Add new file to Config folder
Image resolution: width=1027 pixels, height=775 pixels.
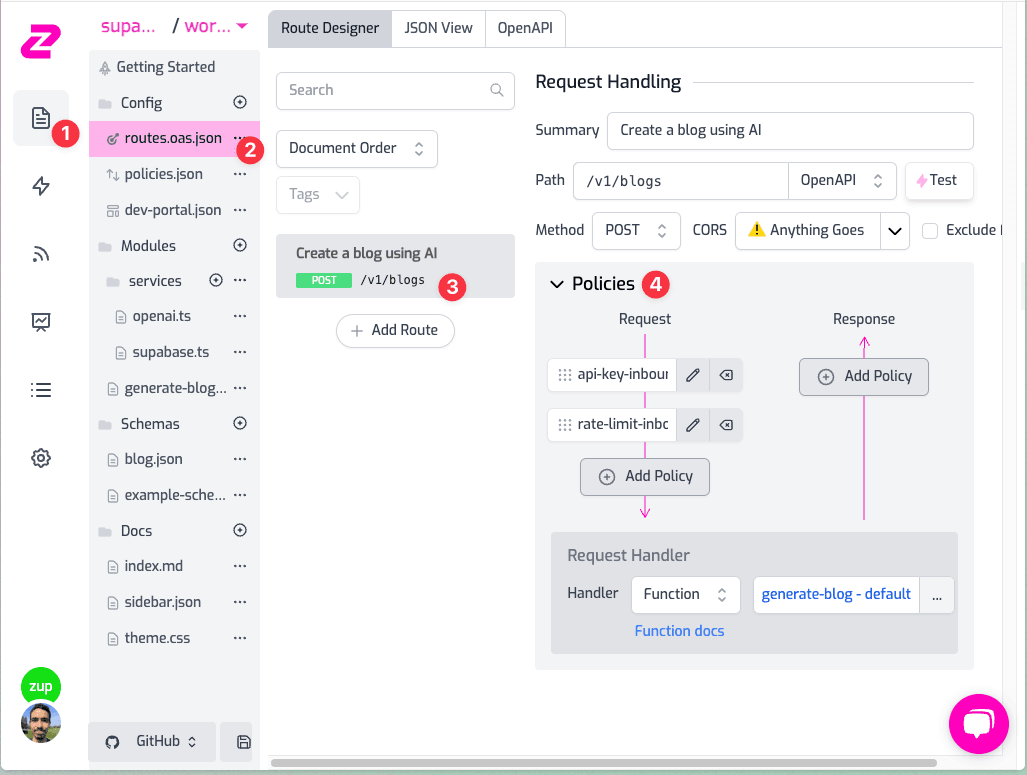pos(240,102)
